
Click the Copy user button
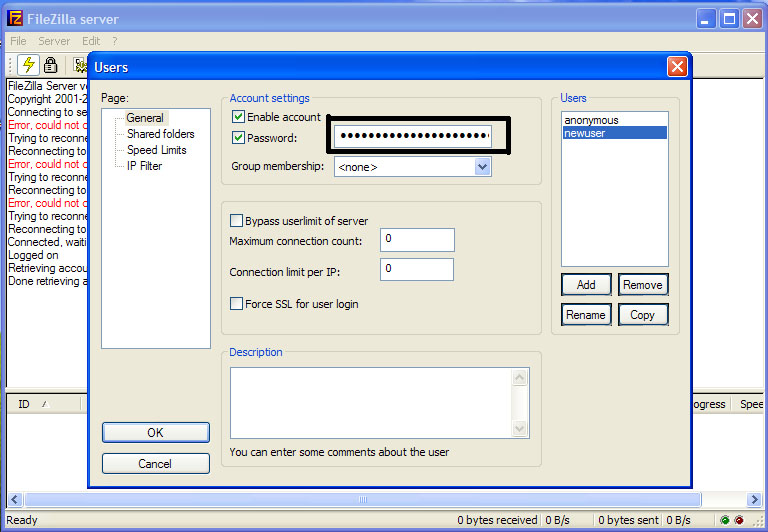click(643, 314)
